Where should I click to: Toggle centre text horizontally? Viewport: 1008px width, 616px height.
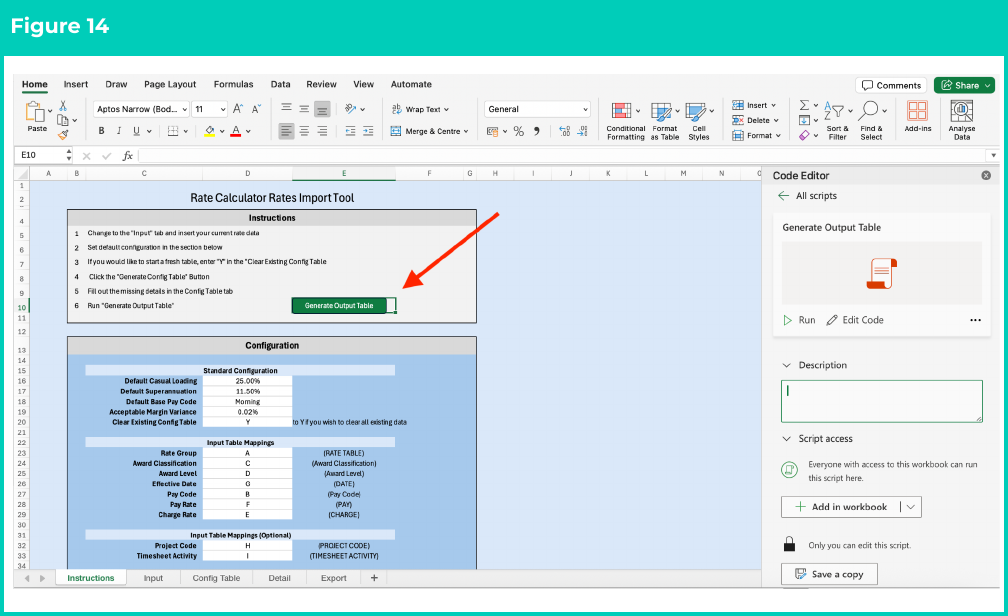click(x=304, y=131)
